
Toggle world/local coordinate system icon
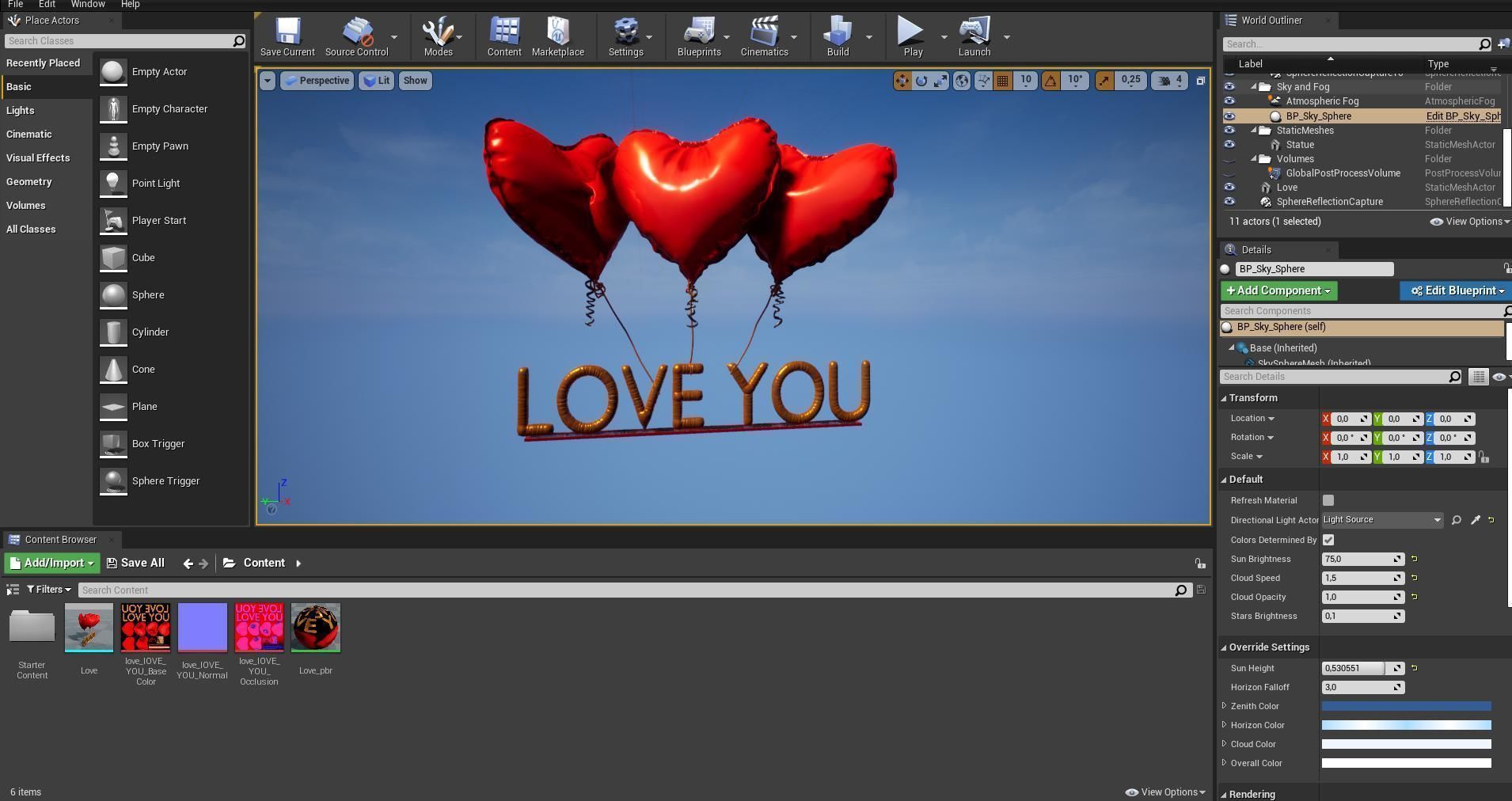961,81
